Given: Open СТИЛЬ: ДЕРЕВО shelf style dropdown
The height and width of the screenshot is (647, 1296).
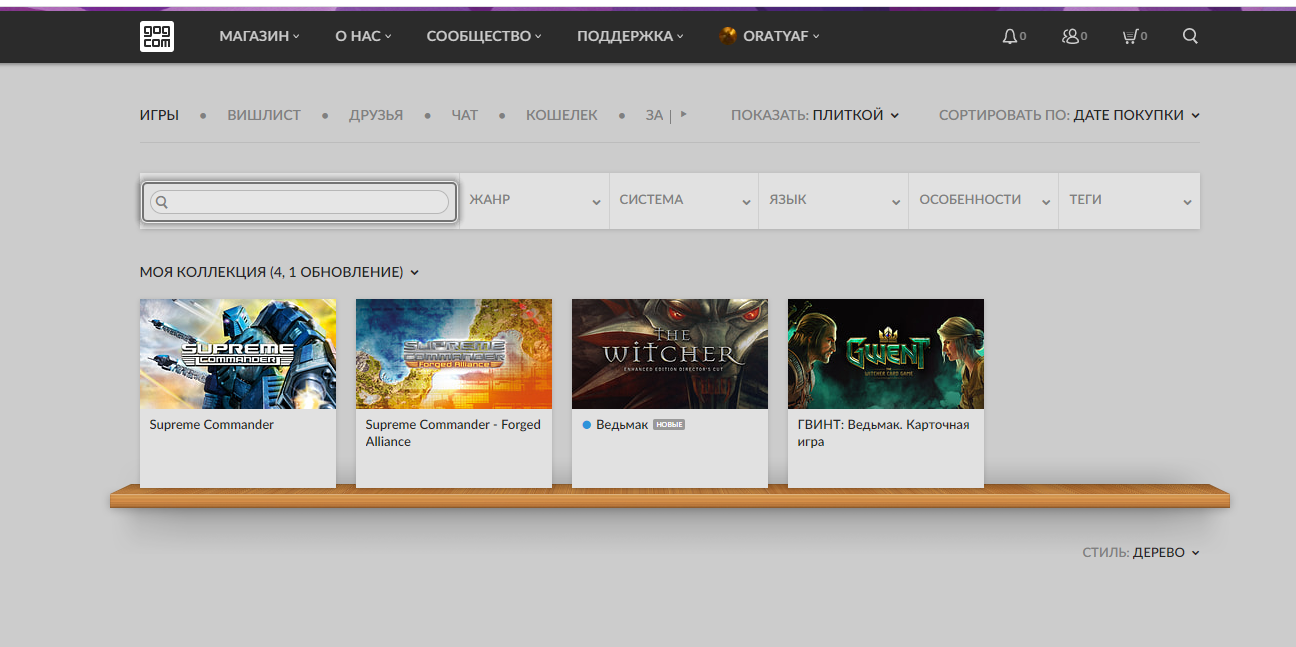Looking at the screenshot, I should coord(1141,552).
